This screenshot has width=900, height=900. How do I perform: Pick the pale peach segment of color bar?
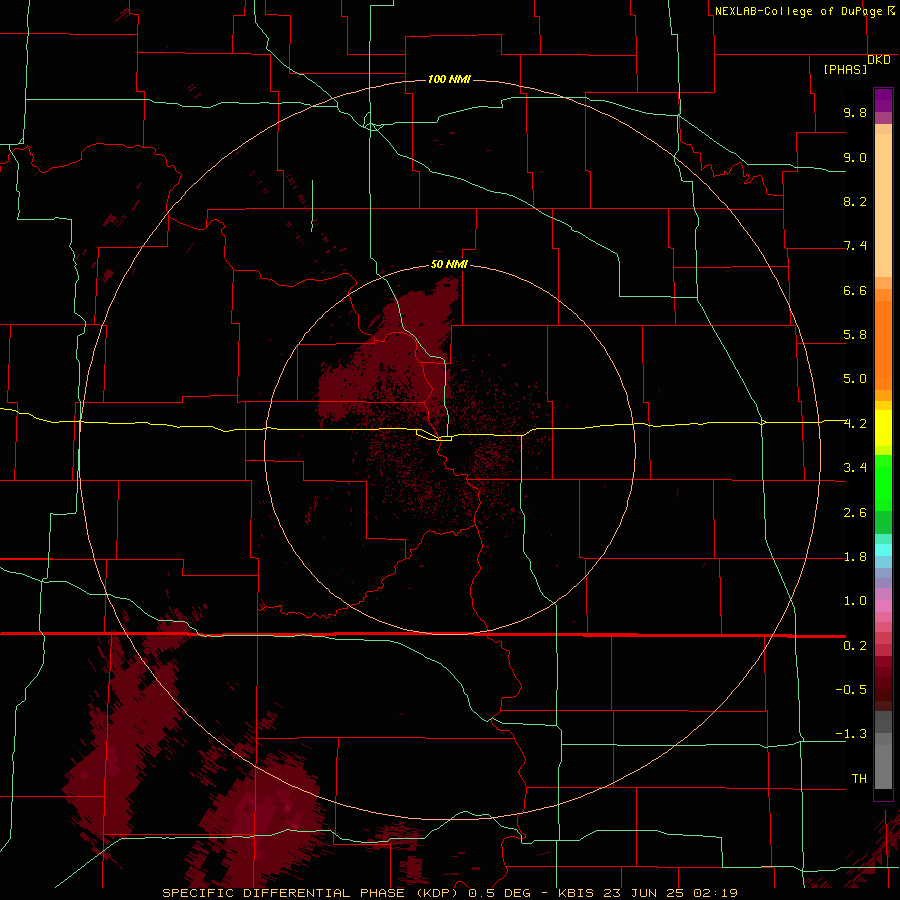pos(883,207)
